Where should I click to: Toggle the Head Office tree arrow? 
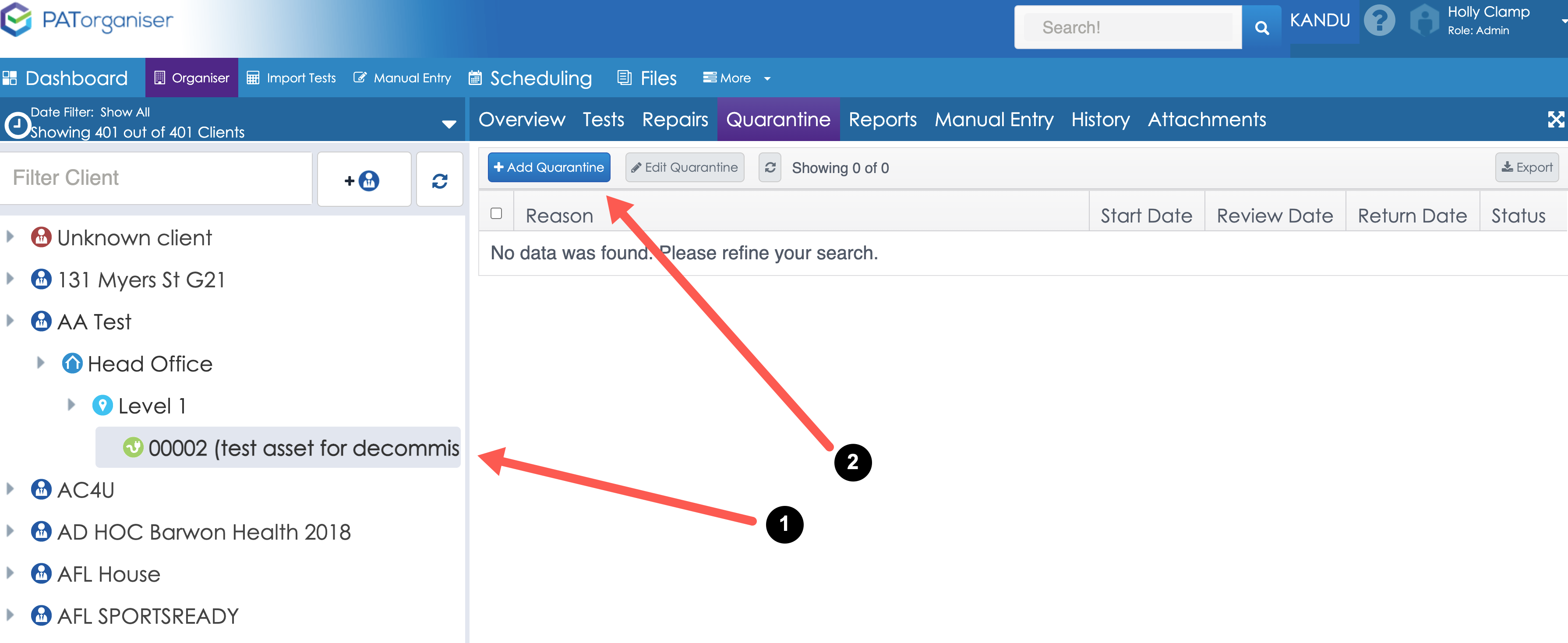click(x=41, y=363)
